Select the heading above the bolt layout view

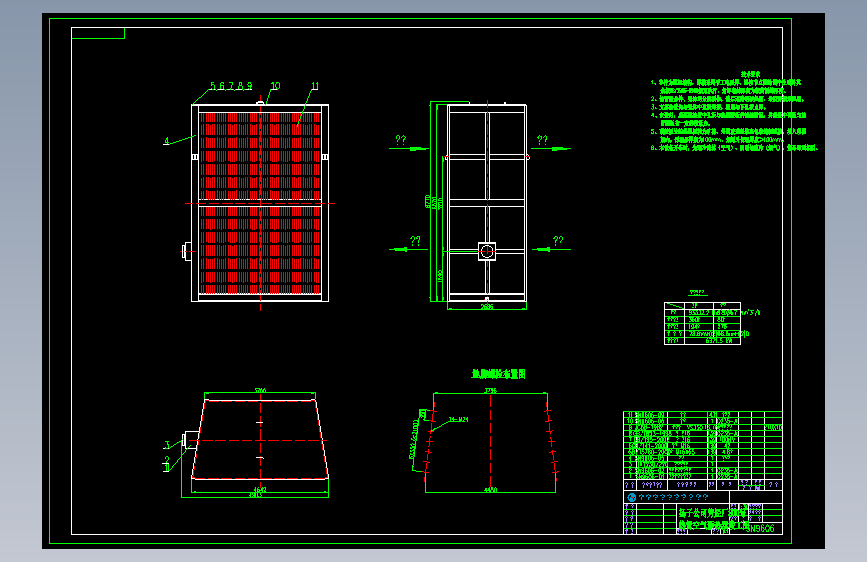pos(498,374)
